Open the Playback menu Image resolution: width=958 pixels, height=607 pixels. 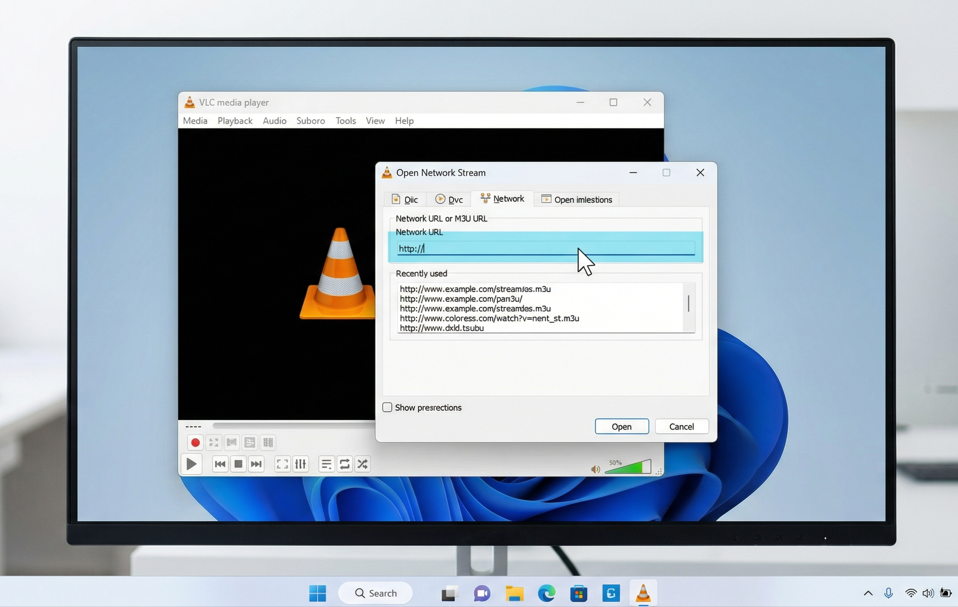[235, 121]
